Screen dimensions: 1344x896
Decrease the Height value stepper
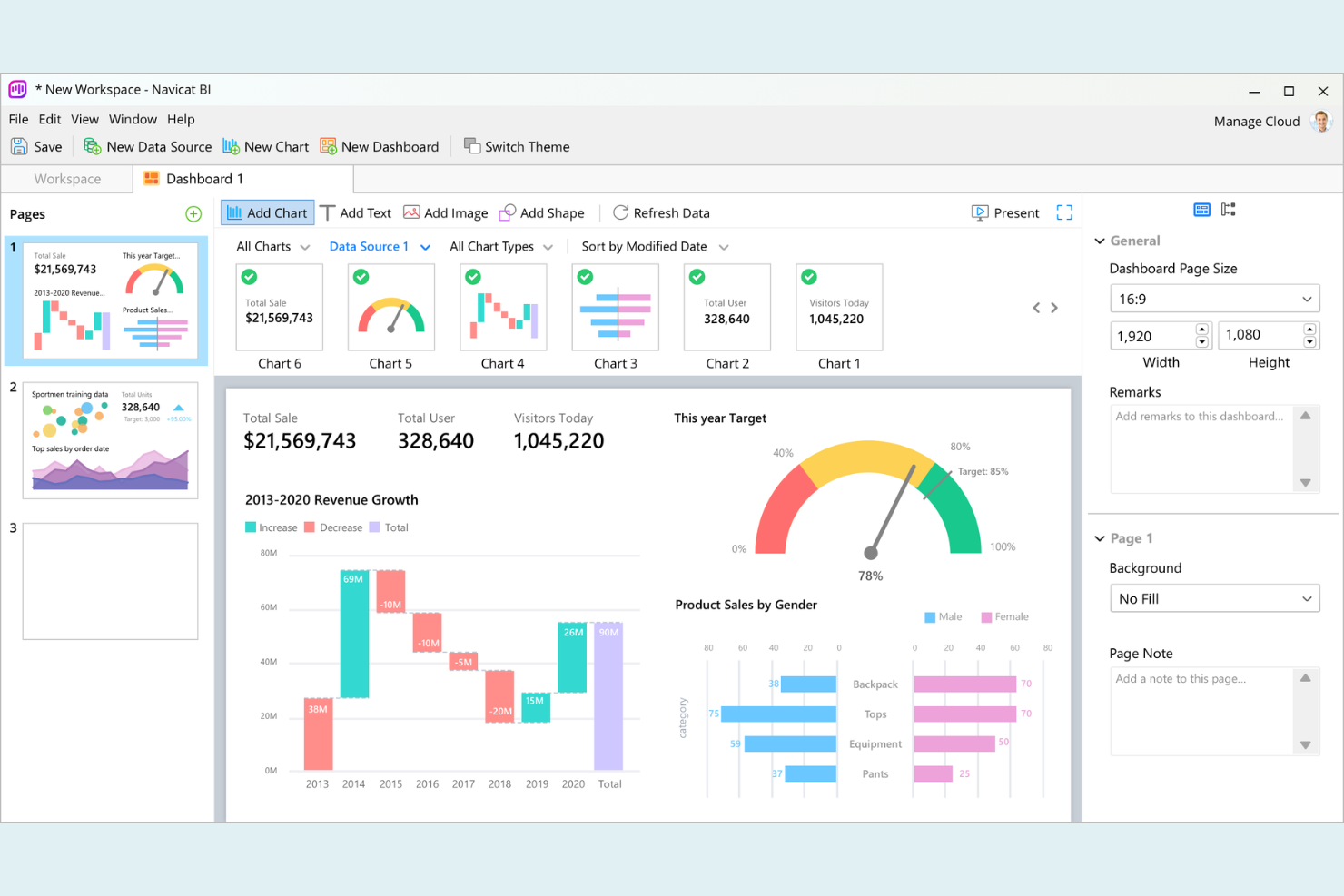(x=1309, y=342)
